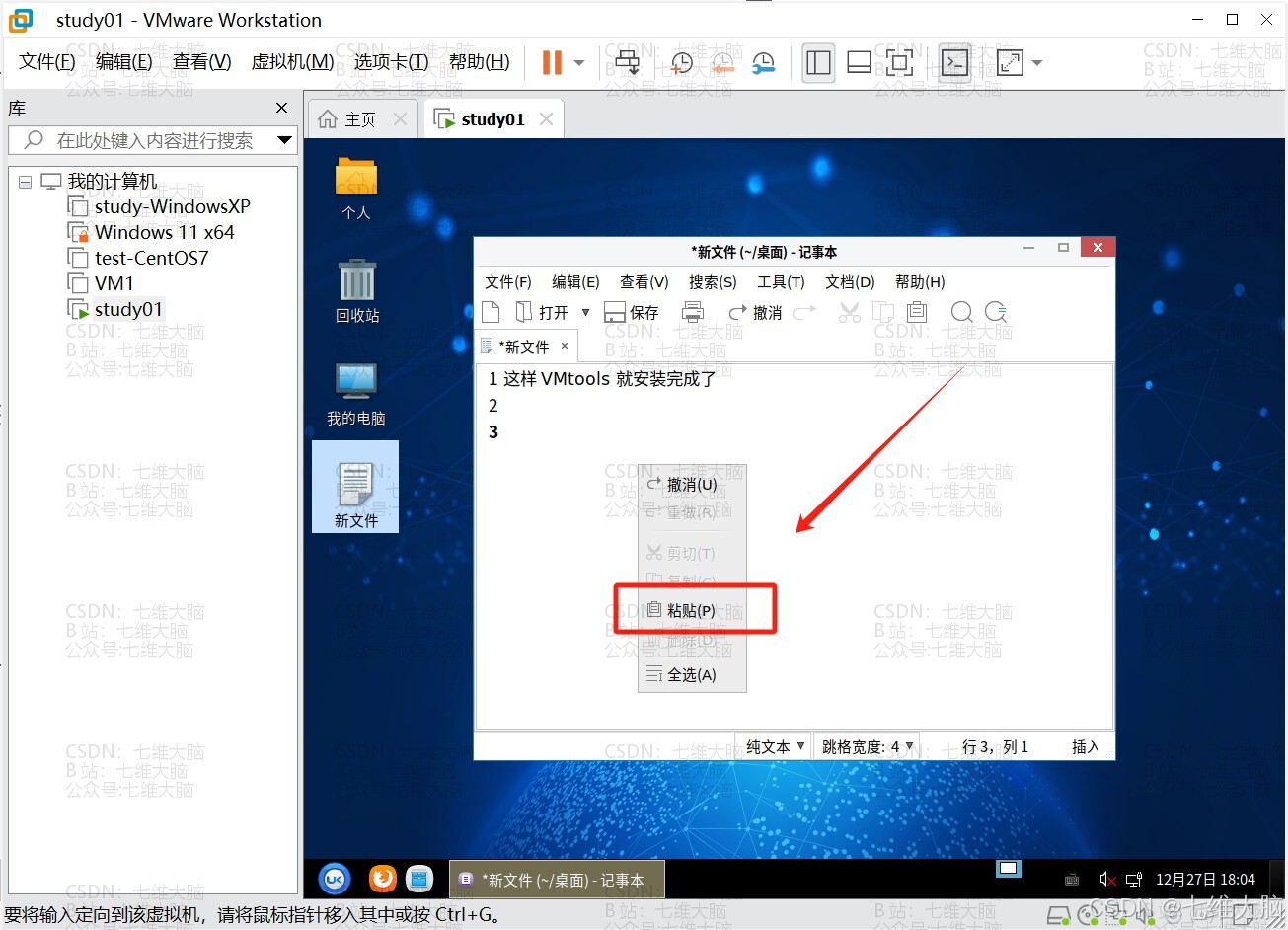Open the snapshot manager with the wrench-clock icon
1288x930 pixels.
click(x=763, y=63)
